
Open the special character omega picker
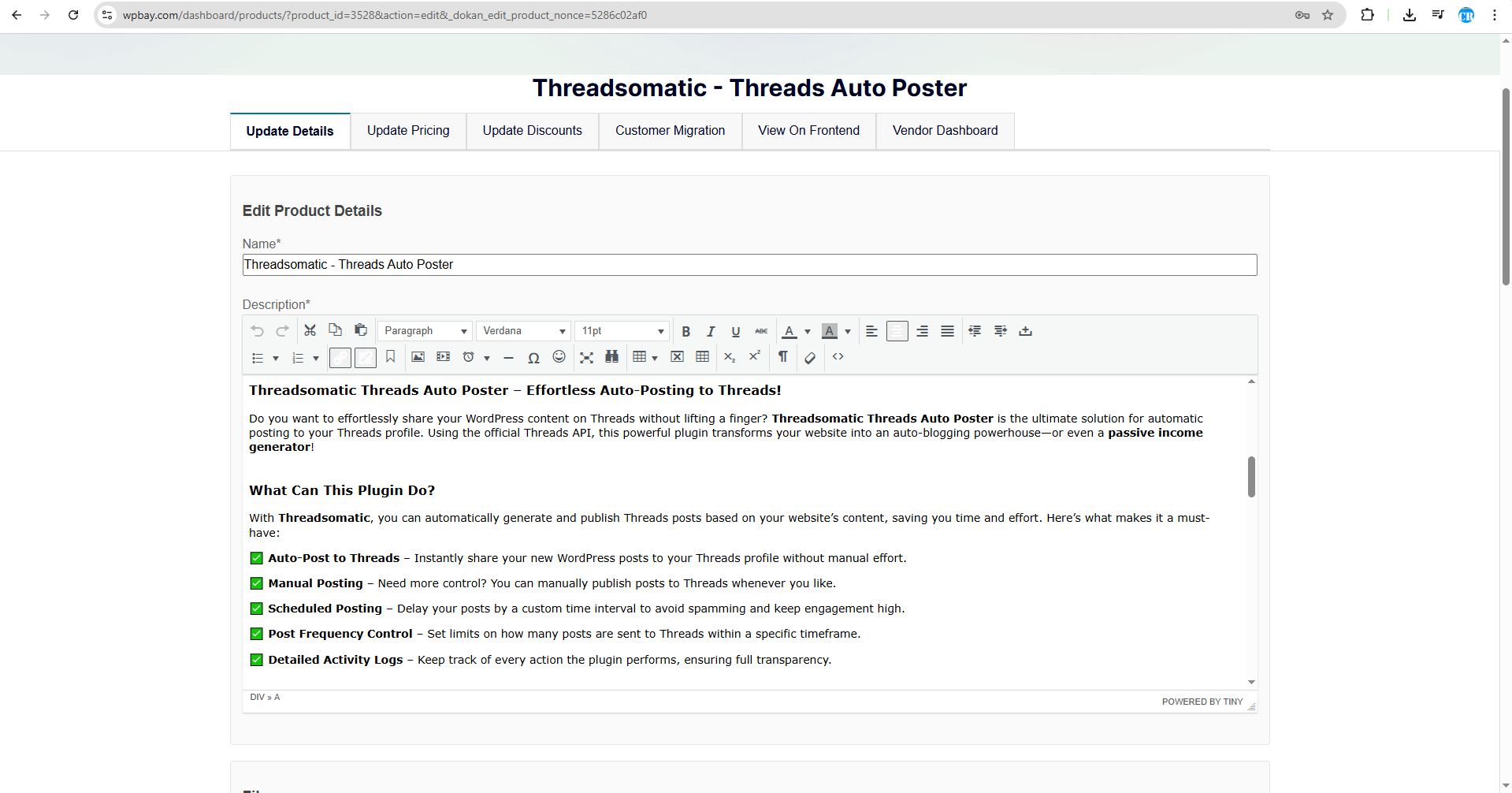(534, 358)
